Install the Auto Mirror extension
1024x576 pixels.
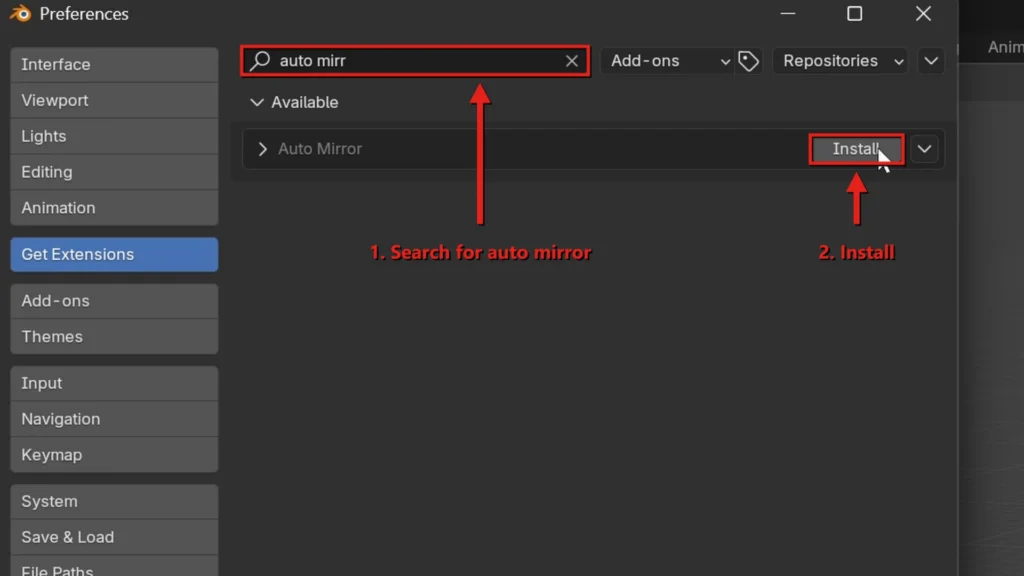(856, 149)
